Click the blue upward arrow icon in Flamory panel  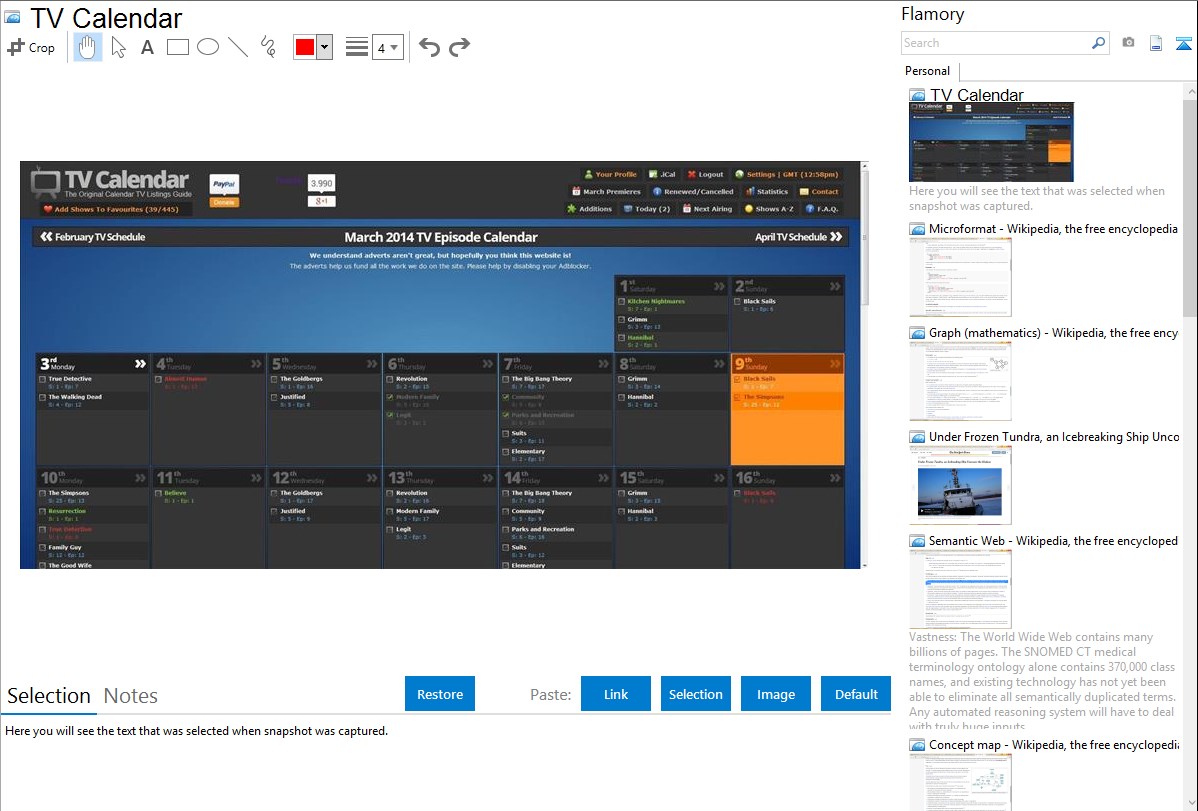click(1183, 44)
